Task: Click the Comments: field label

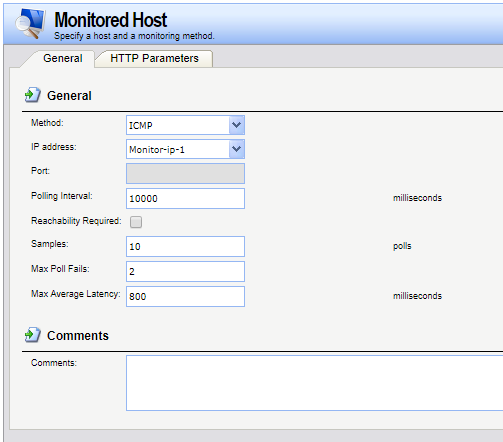Action: tap(54, 363)
